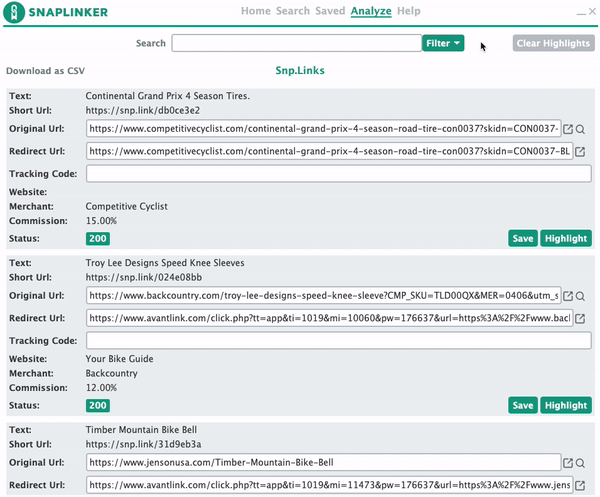The image size is (600, 497).
Task: Click magnifier icon beside Timber Bell Original Url
Action: click(x=580, y=463)
